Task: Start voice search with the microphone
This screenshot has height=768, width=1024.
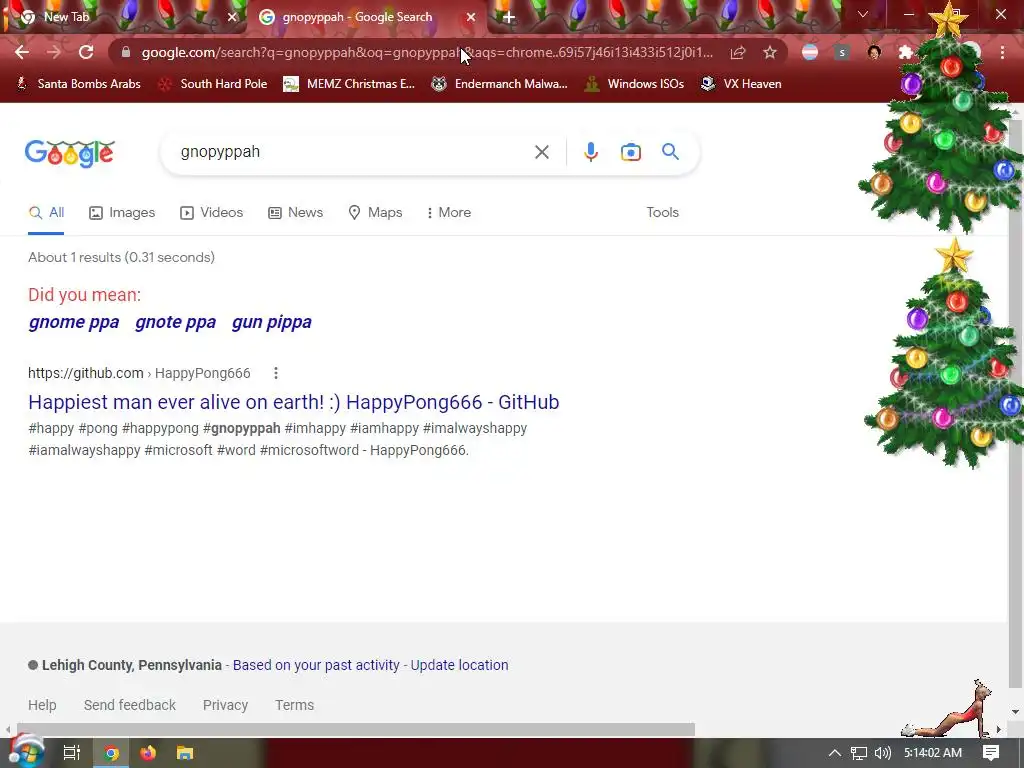Action: 590,152
